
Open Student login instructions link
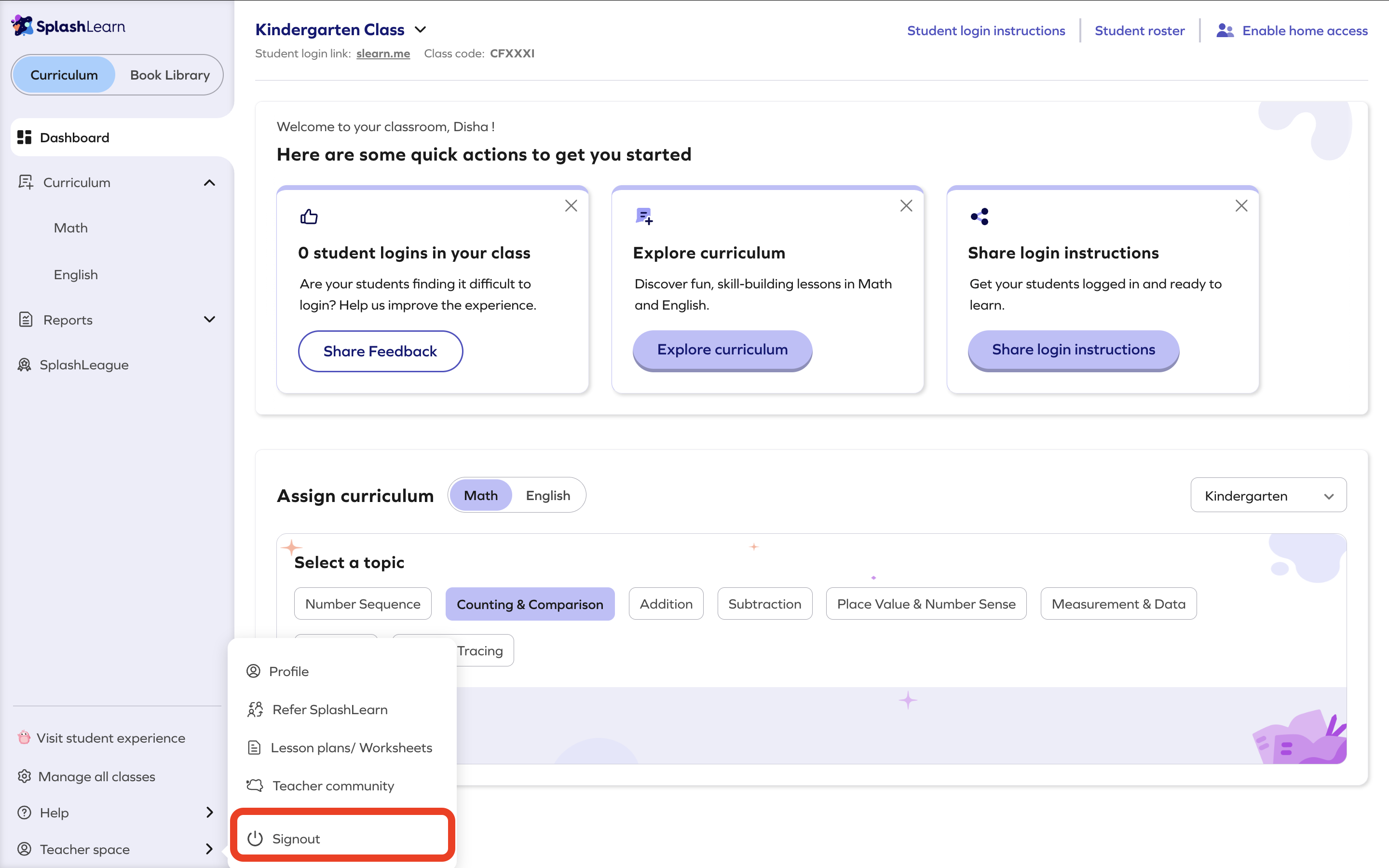coord(986,30)
